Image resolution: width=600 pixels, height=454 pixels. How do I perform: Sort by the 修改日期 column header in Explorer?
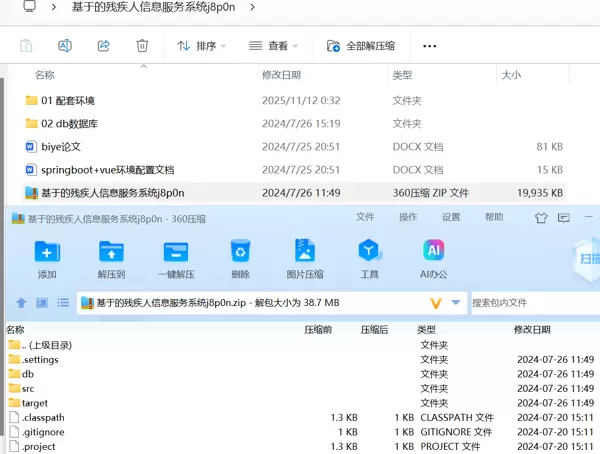pos(281,75)
